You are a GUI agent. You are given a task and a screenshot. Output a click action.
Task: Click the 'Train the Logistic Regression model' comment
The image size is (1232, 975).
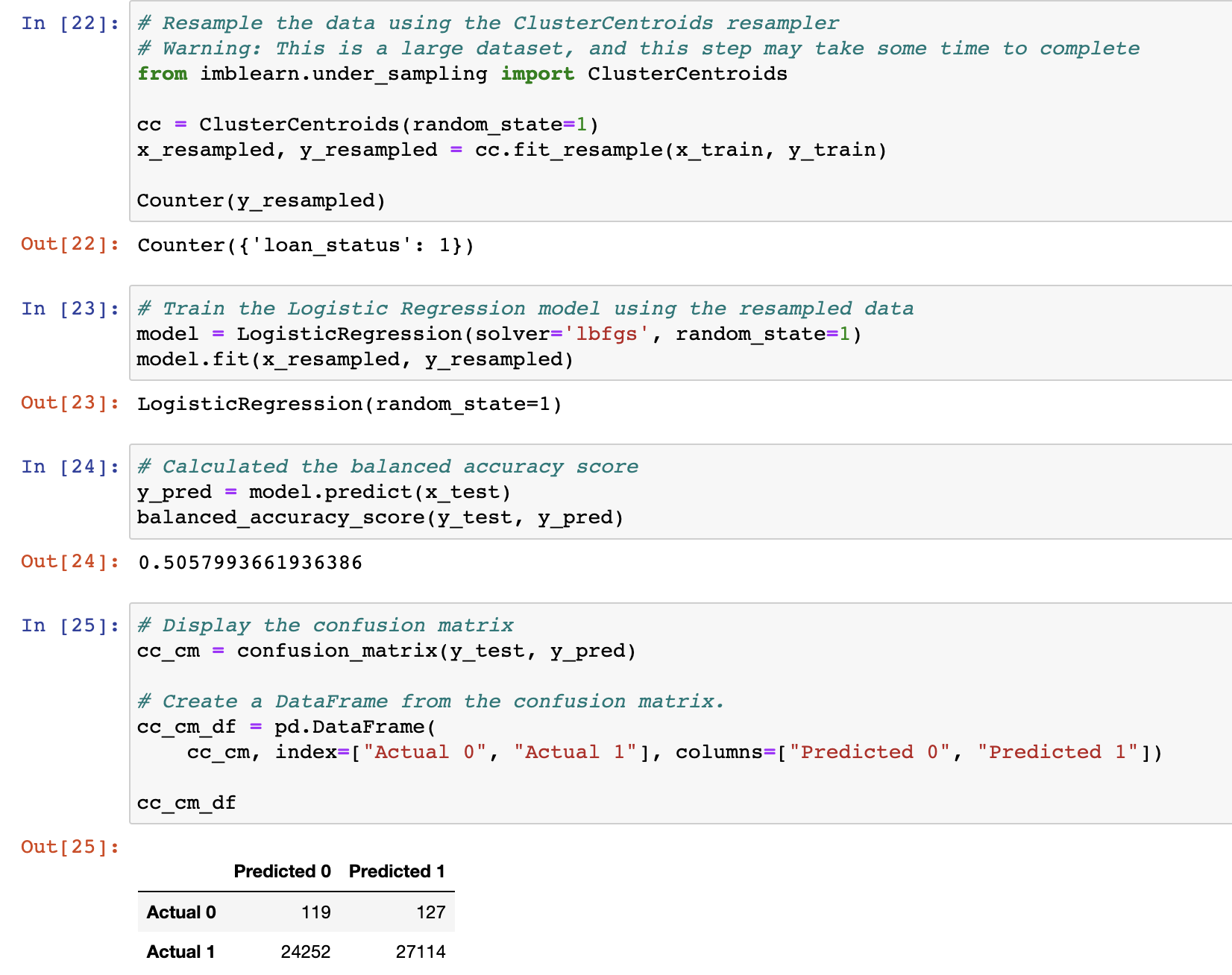click(526, 309)
